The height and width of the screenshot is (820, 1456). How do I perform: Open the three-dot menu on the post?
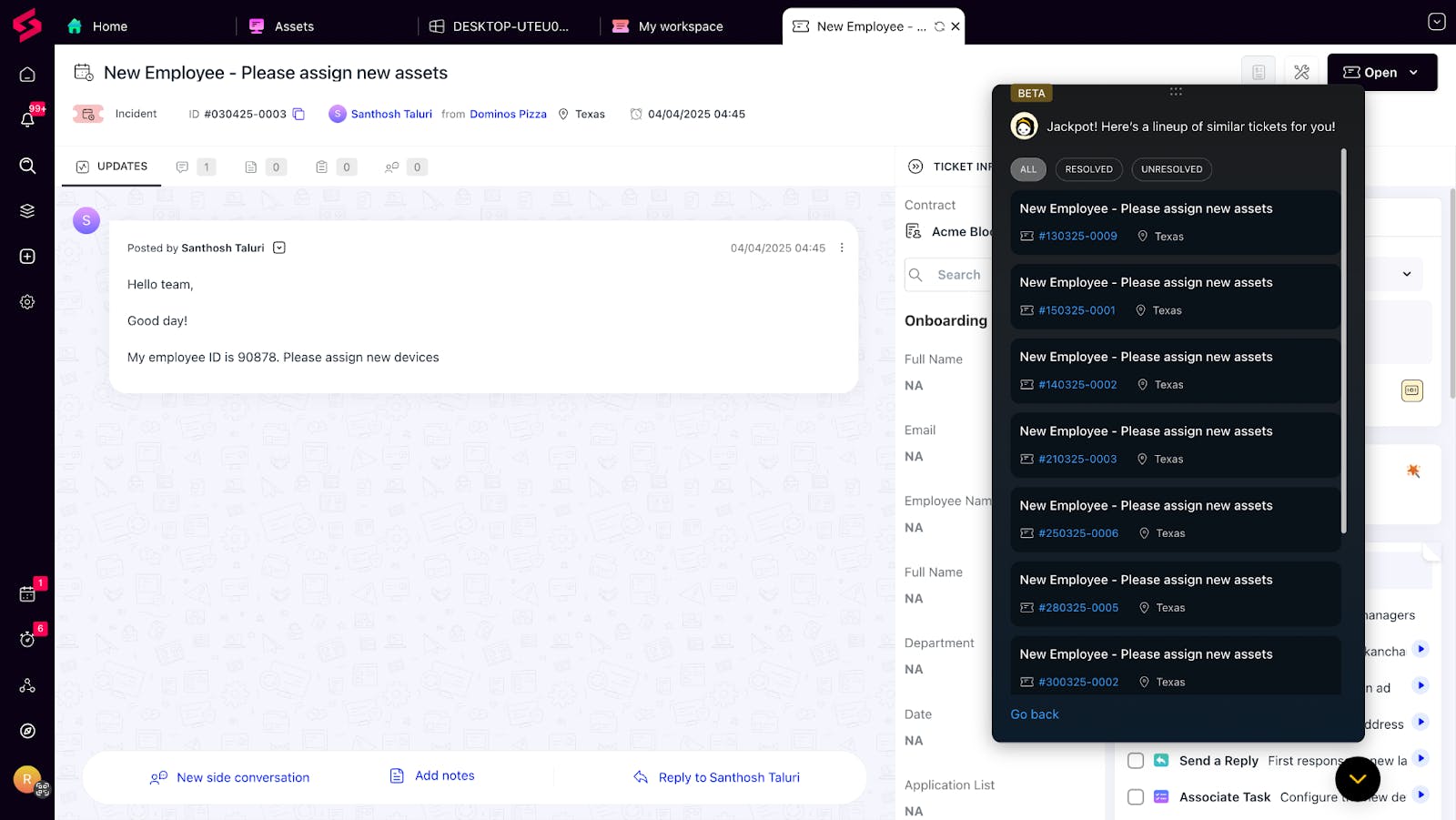click(842, 248)
